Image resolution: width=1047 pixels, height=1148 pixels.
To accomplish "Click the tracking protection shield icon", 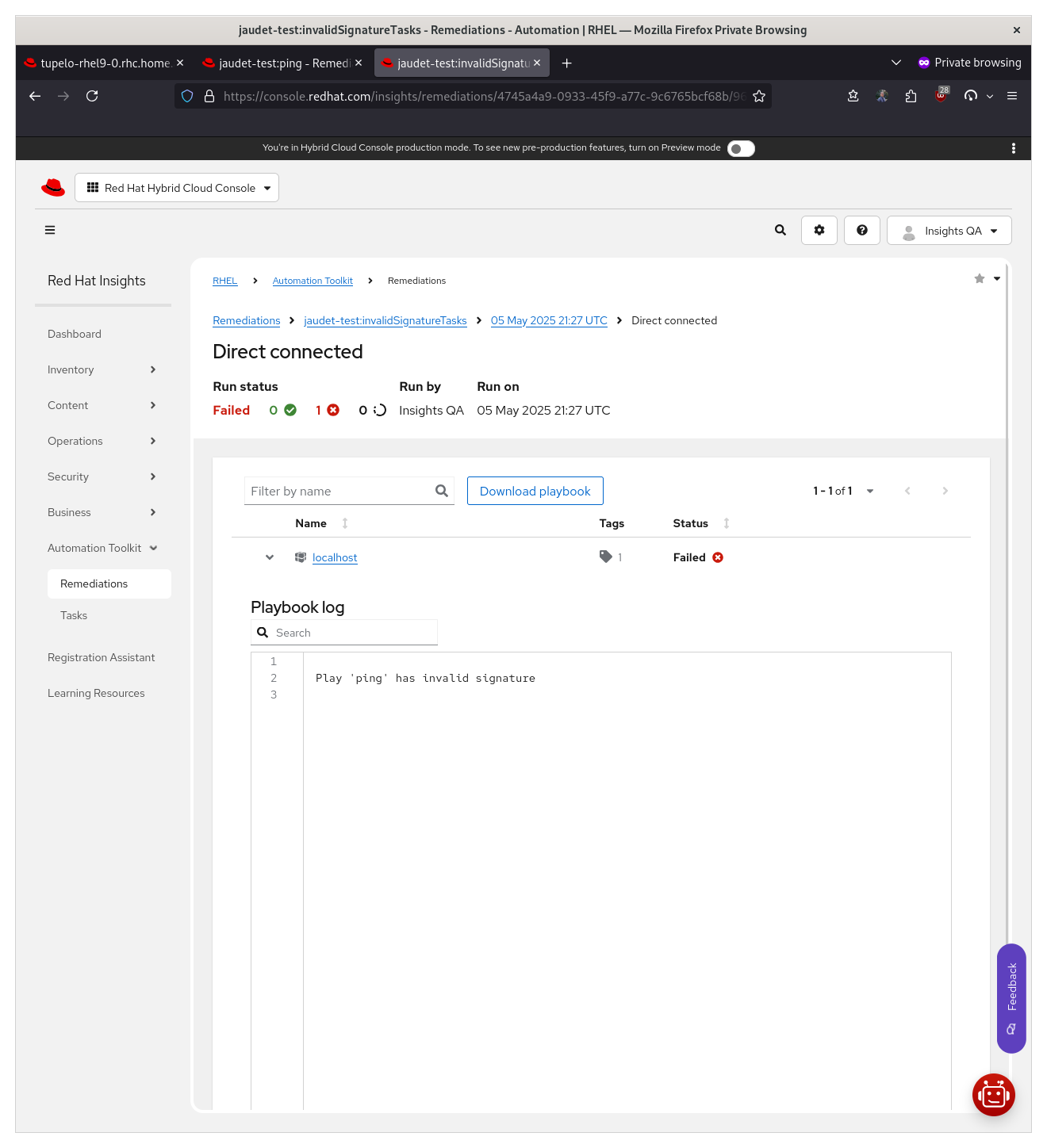I will [187, 96].
